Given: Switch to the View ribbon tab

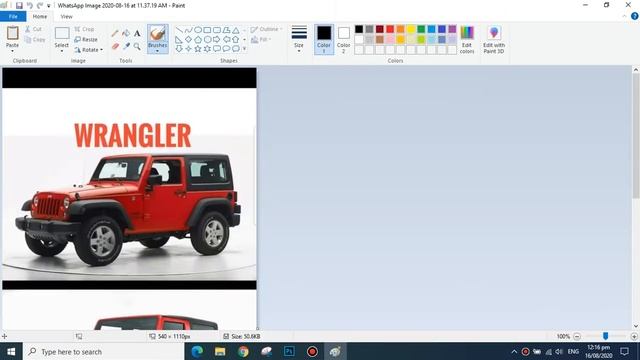Looking at the screenshot, I should point(66,16).
